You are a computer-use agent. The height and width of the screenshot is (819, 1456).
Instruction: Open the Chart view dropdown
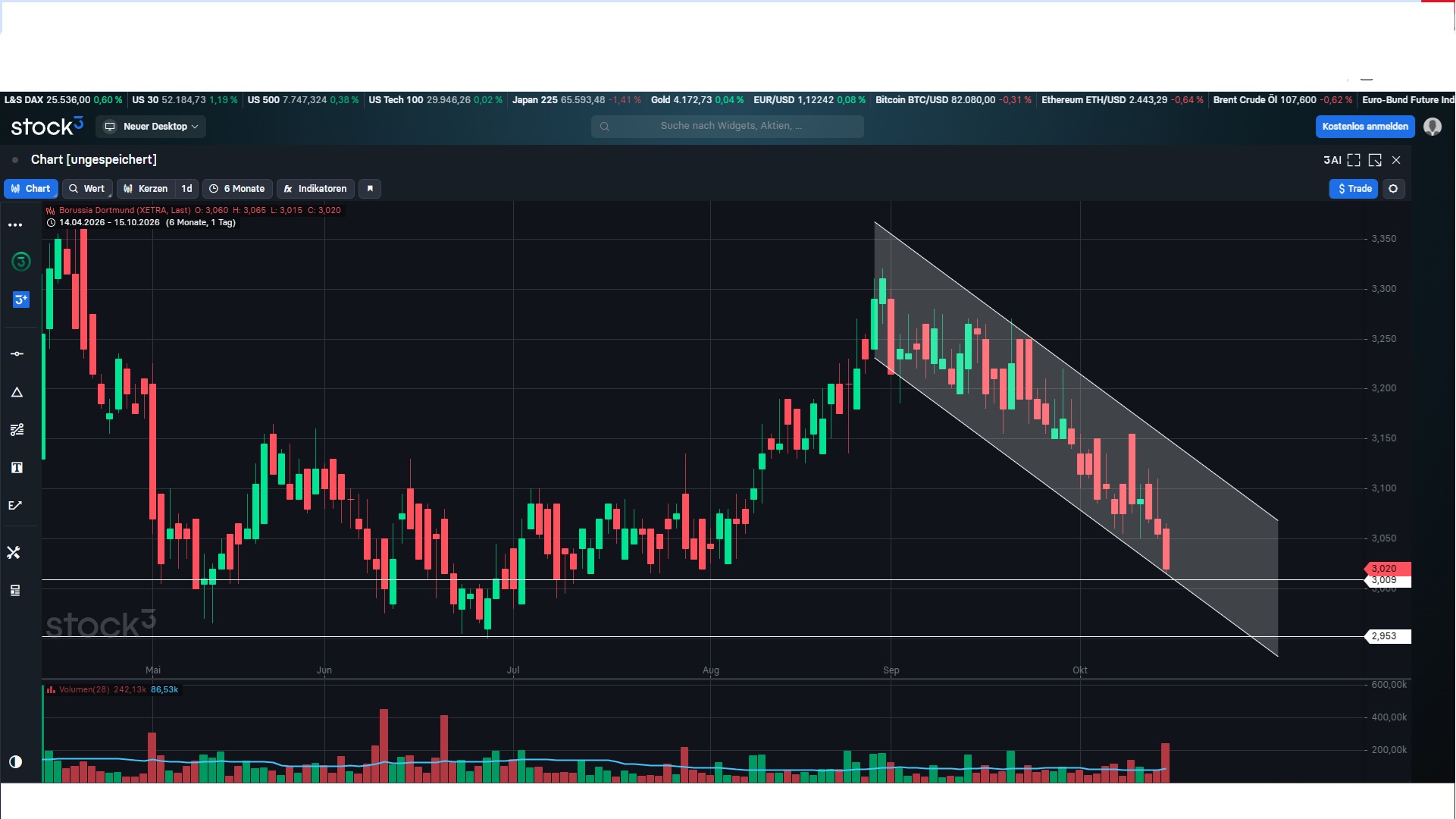31,189
